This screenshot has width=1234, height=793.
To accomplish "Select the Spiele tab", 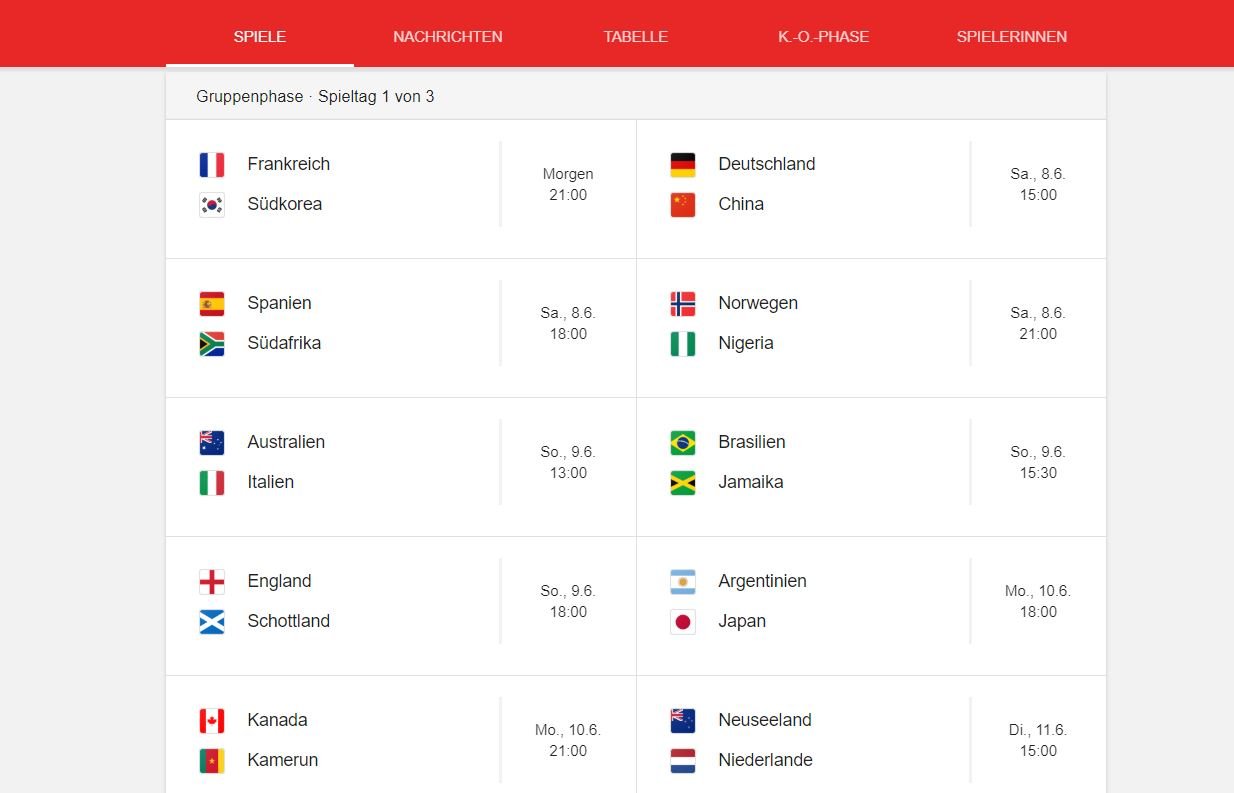I will click(260, 37).
